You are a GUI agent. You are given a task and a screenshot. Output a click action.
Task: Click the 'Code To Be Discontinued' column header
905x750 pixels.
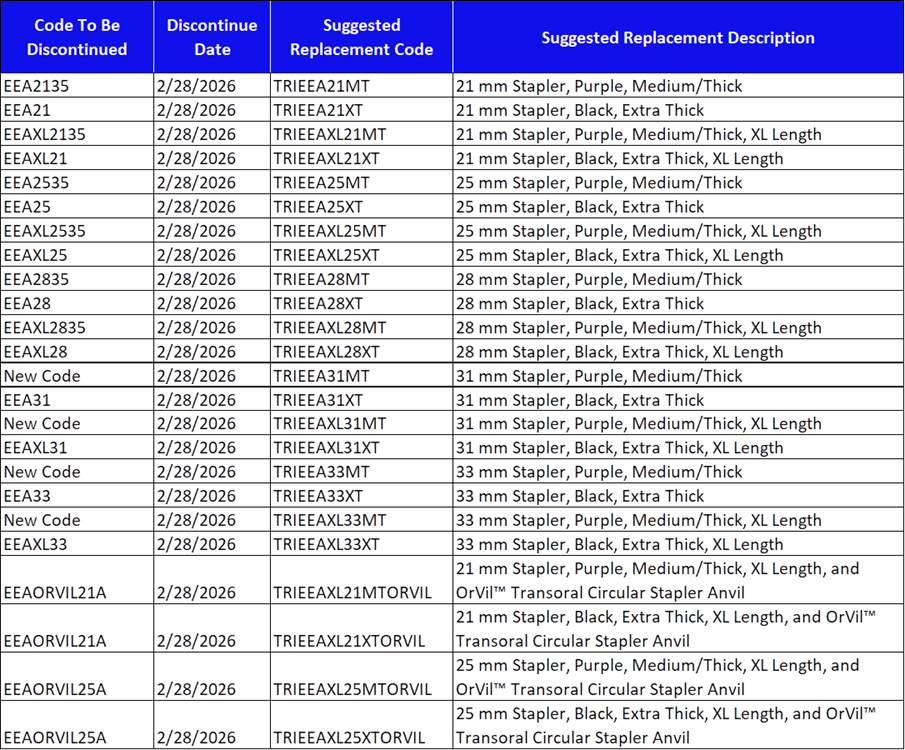point(77,37)
